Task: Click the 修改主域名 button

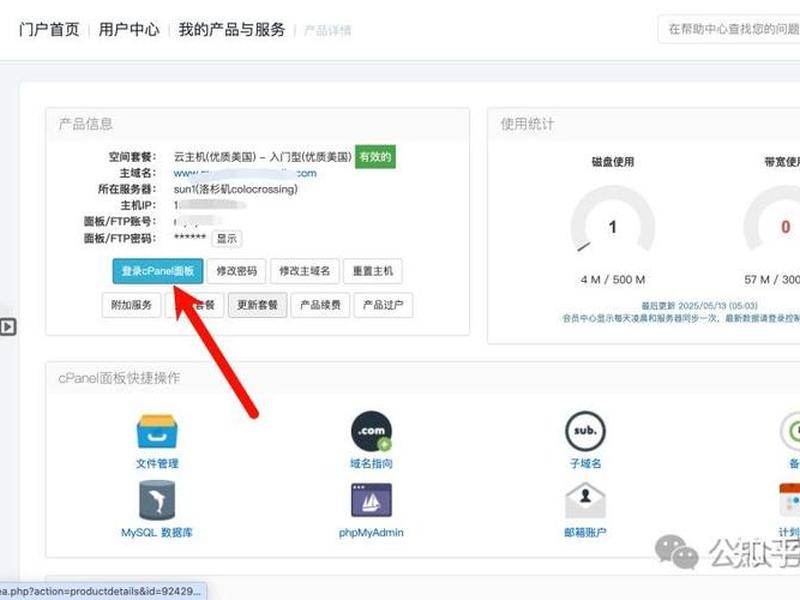Action: point(305,271)
